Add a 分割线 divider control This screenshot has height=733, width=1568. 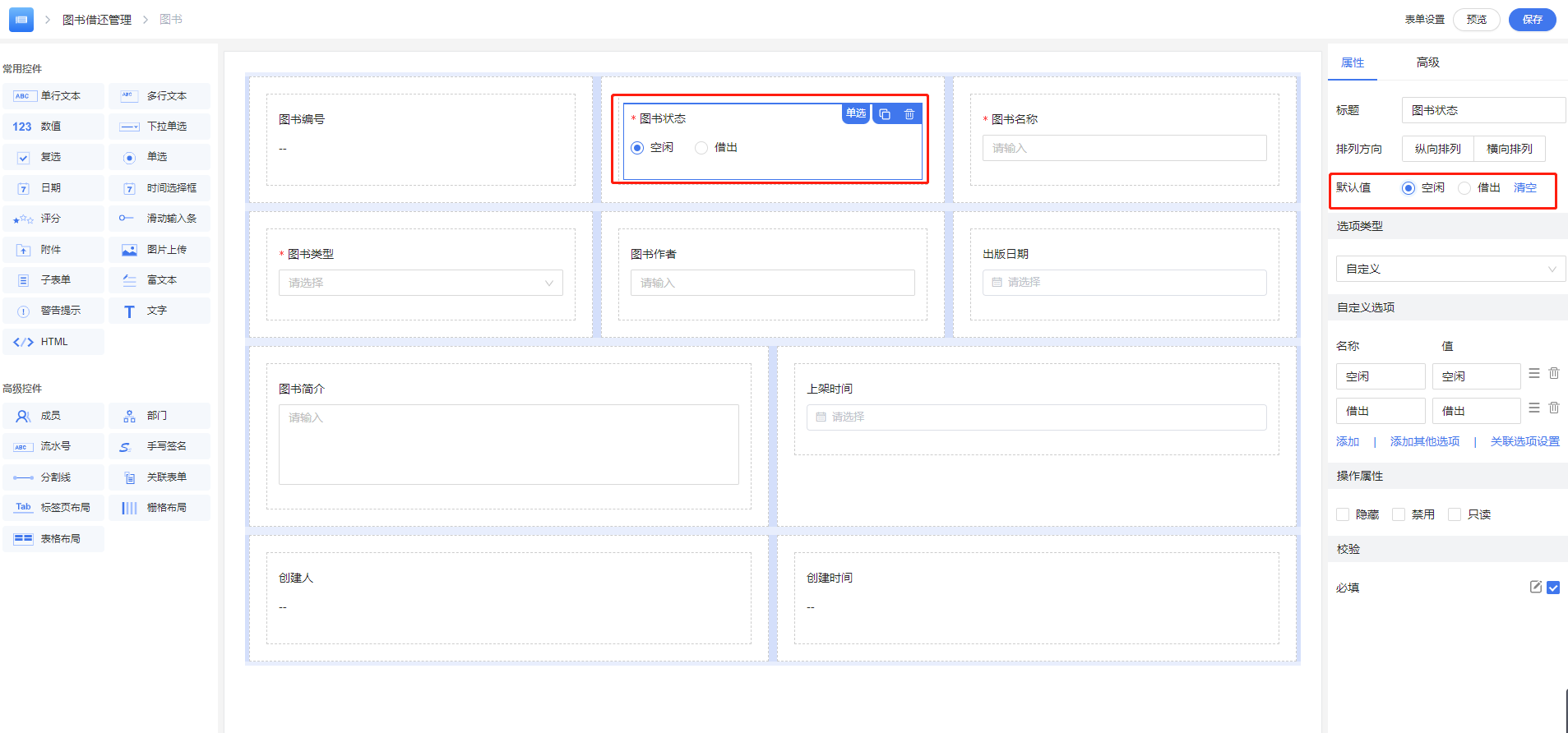[x=53, y=477]
